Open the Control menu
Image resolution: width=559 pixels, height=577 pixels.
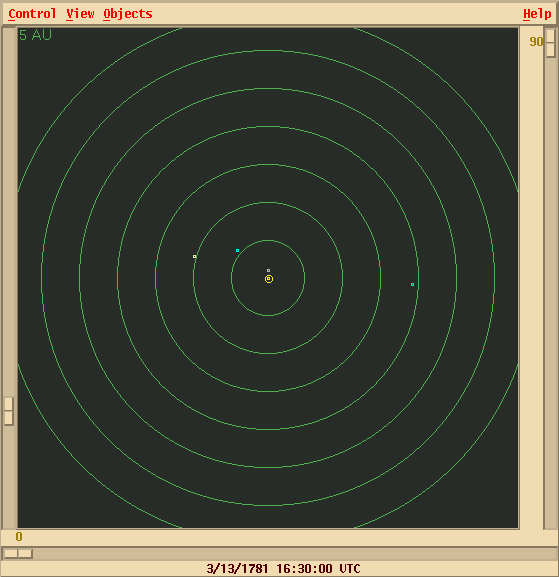click(32, 14)
